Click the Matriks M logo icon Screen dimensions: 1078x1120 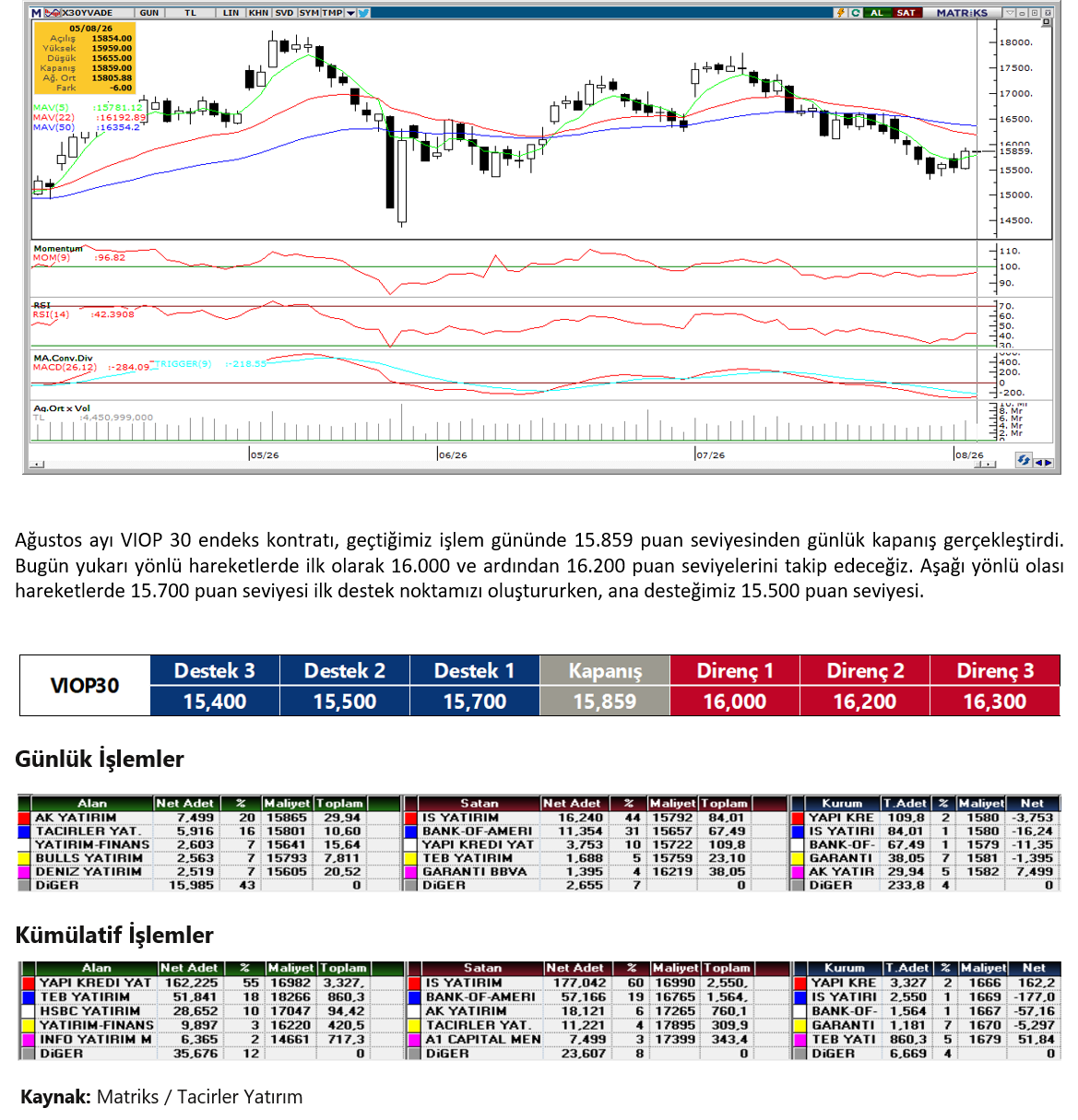[x=36, y=13]
